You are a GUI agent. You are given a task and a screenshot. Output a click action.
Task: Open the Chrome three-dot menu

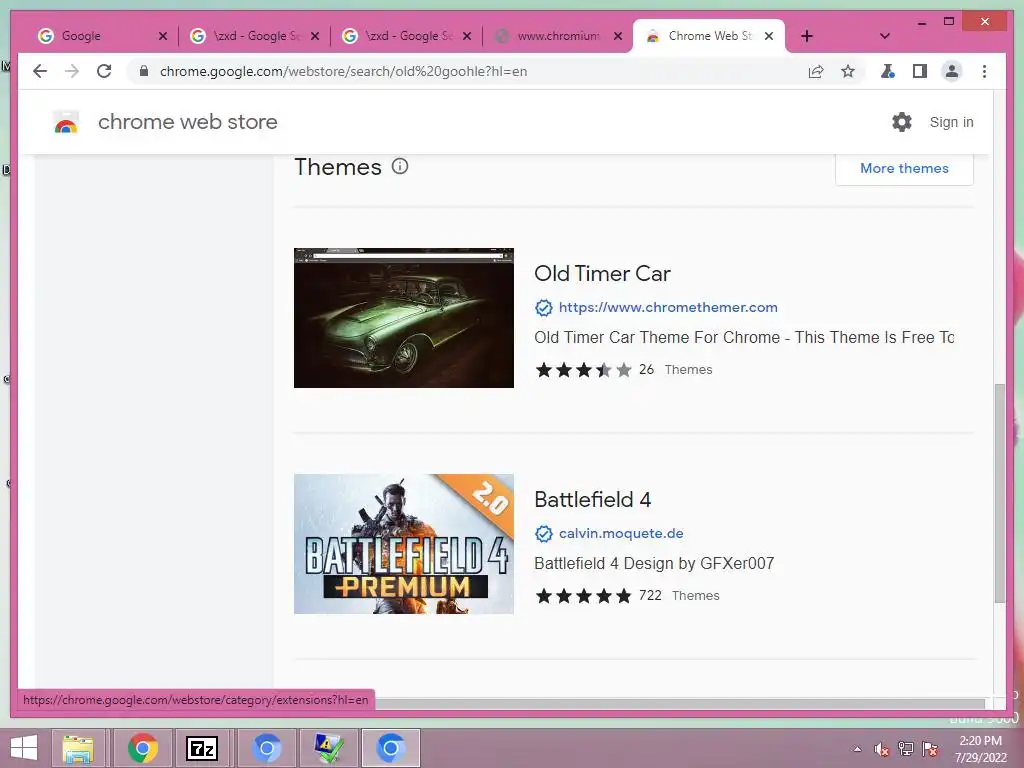tap(984, 71)
